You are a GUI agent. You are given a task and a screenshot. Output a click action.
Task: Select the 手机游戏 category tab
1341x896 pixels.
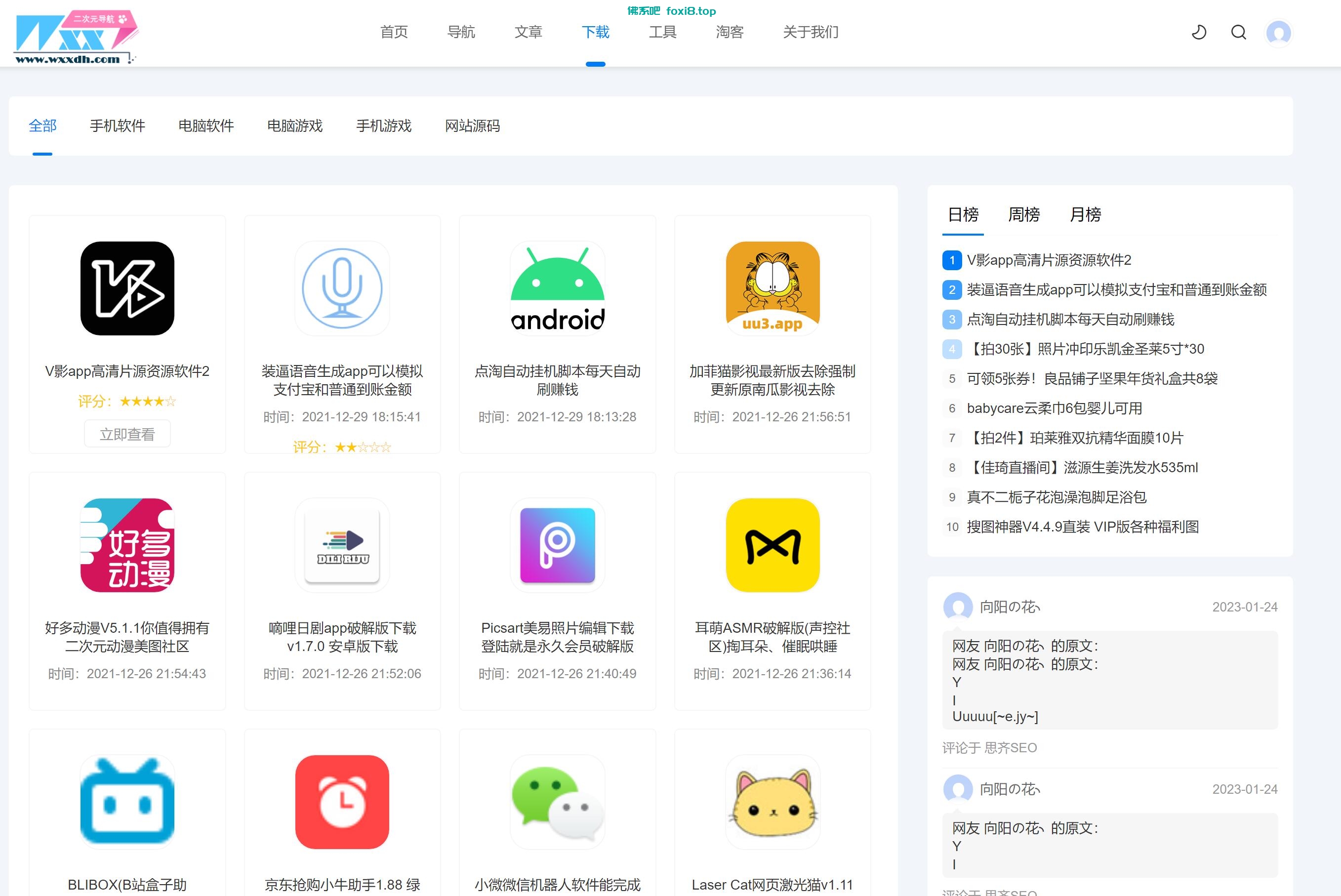[x=384, y=126]
